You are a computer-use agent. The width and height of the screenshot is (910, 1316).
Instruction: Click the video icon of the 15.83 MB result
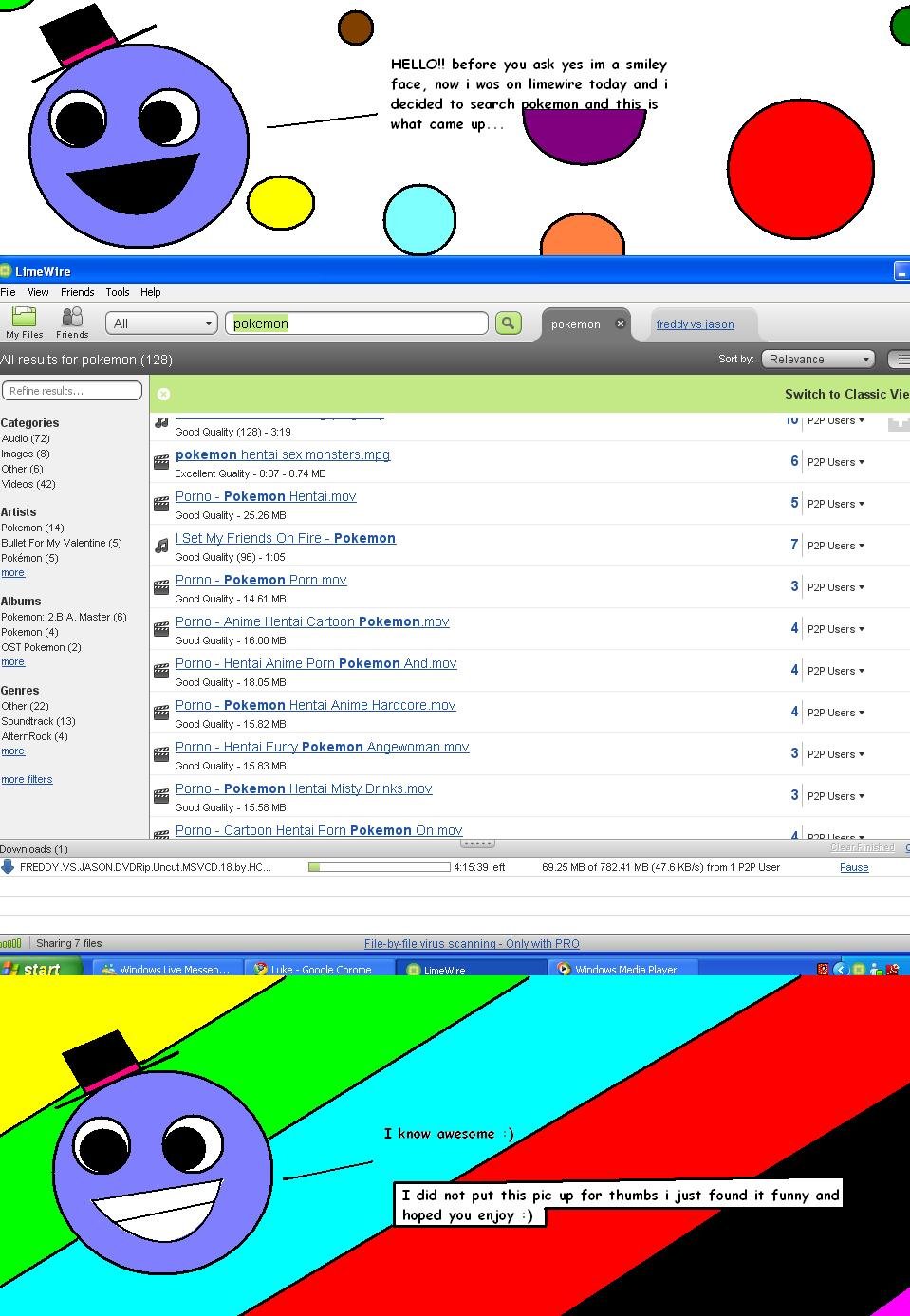click(x=161, y=754)
